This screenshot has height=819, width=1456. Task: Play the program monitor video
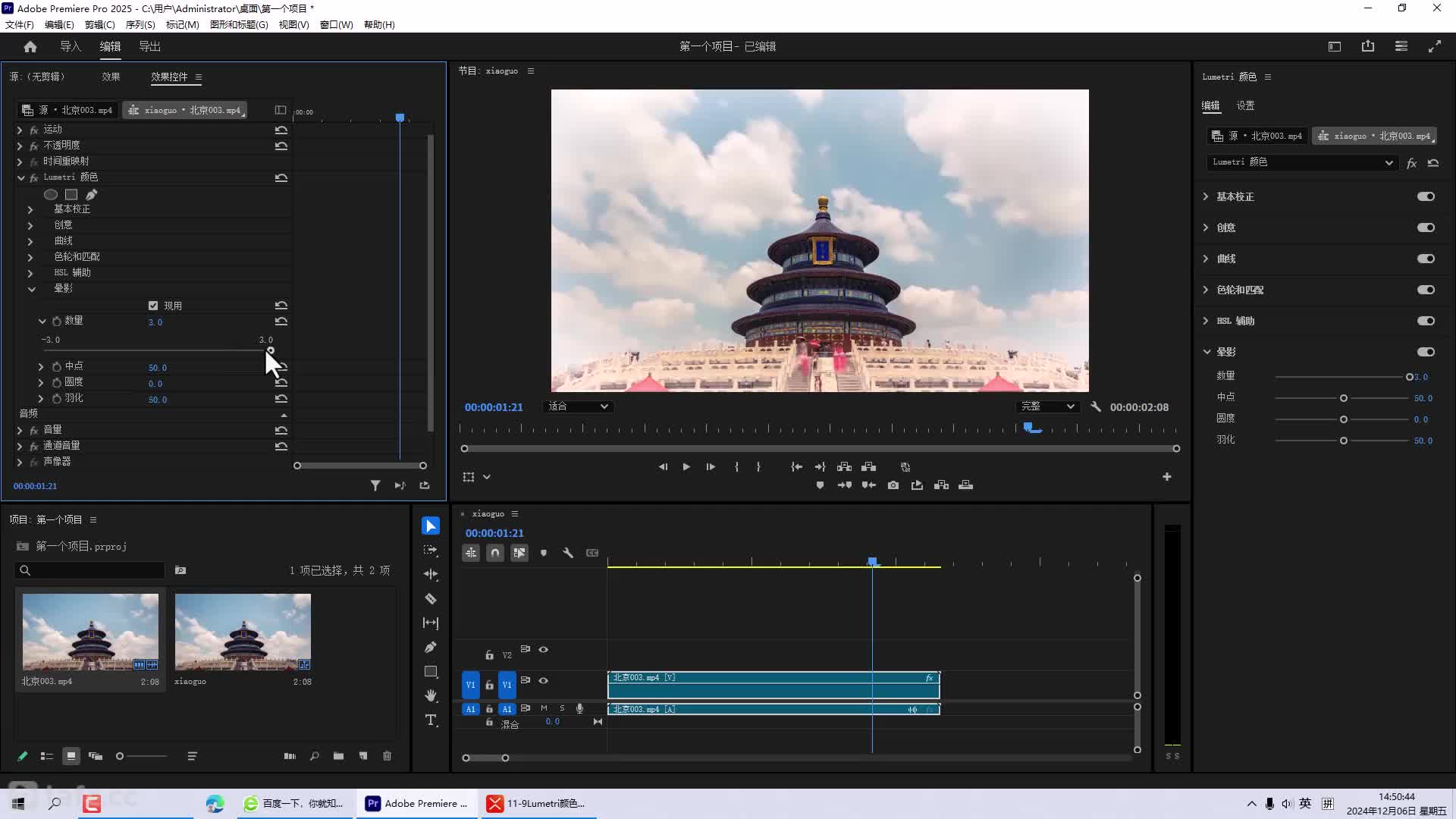[686, 467]
